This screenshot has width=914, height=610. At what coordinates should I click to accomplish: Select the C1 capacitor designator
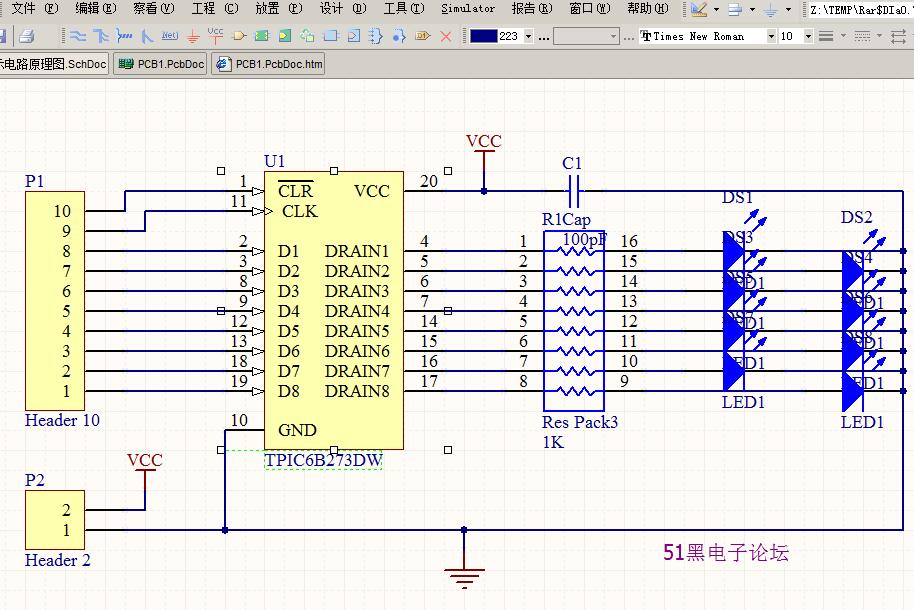pos(572,163)
